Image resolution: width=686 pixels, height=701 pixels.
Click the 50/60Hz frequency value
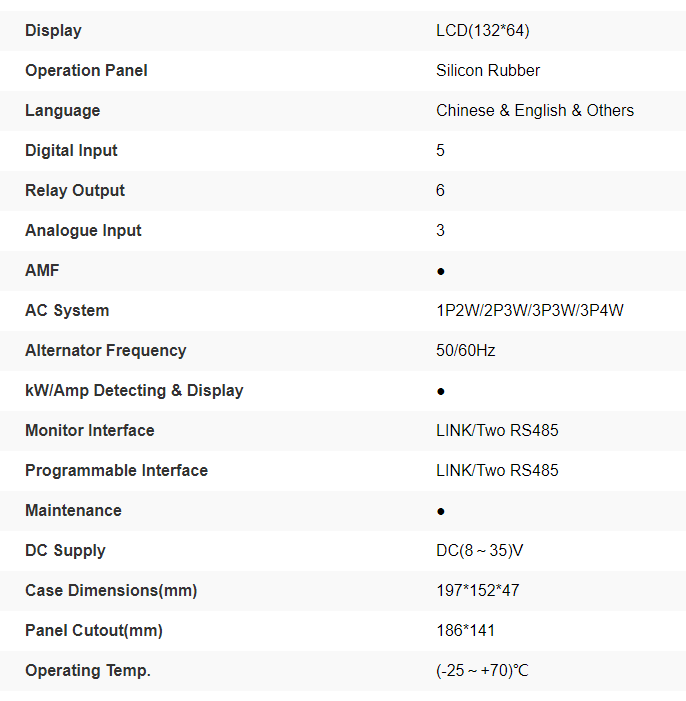tap(466, 351)
